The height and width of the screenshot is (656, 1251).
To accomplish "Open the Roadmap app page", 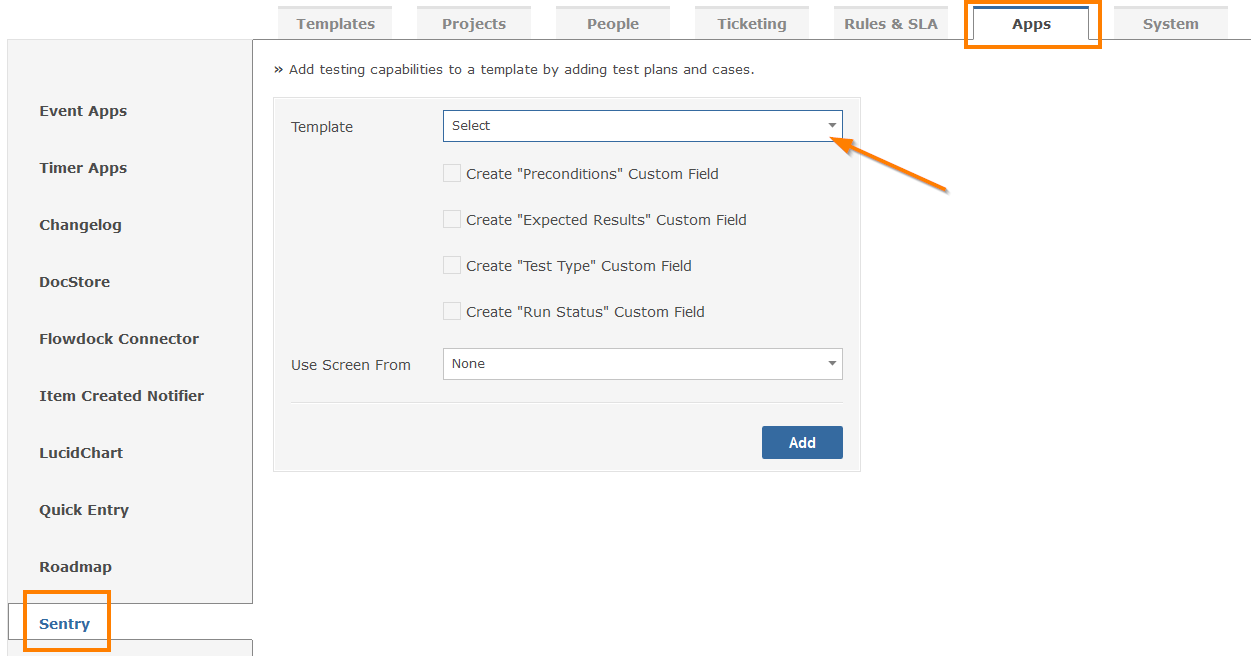I will point(75,567).
